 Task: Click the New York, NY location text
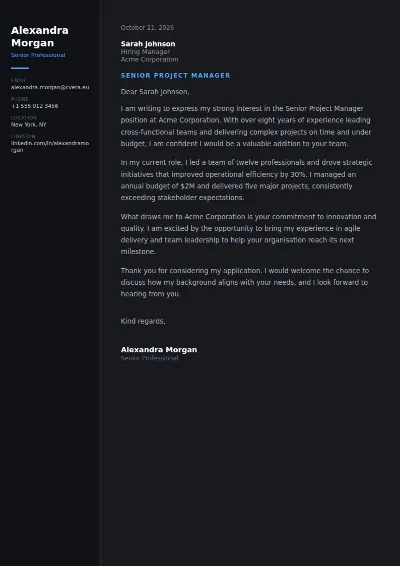[x=29, y=125]
